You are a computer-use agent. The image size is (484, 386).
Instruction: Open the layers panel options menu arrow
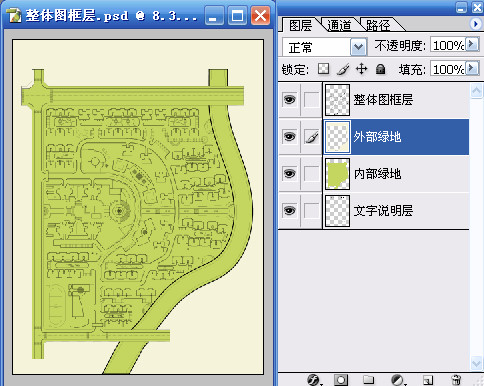coord(475,24)
